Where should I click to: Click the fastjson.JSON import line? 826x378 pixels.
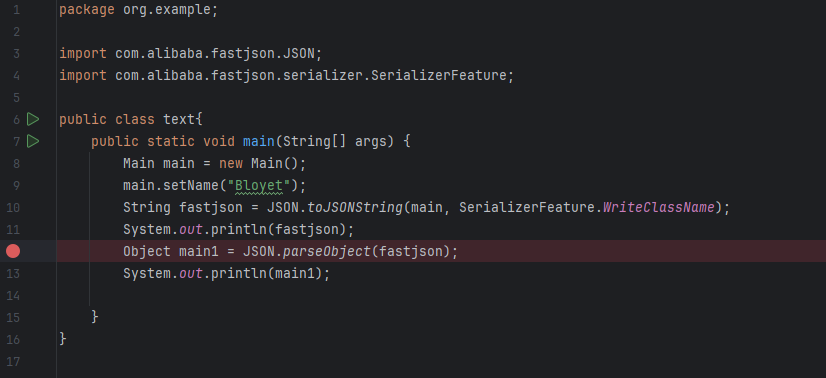[190, 53]
